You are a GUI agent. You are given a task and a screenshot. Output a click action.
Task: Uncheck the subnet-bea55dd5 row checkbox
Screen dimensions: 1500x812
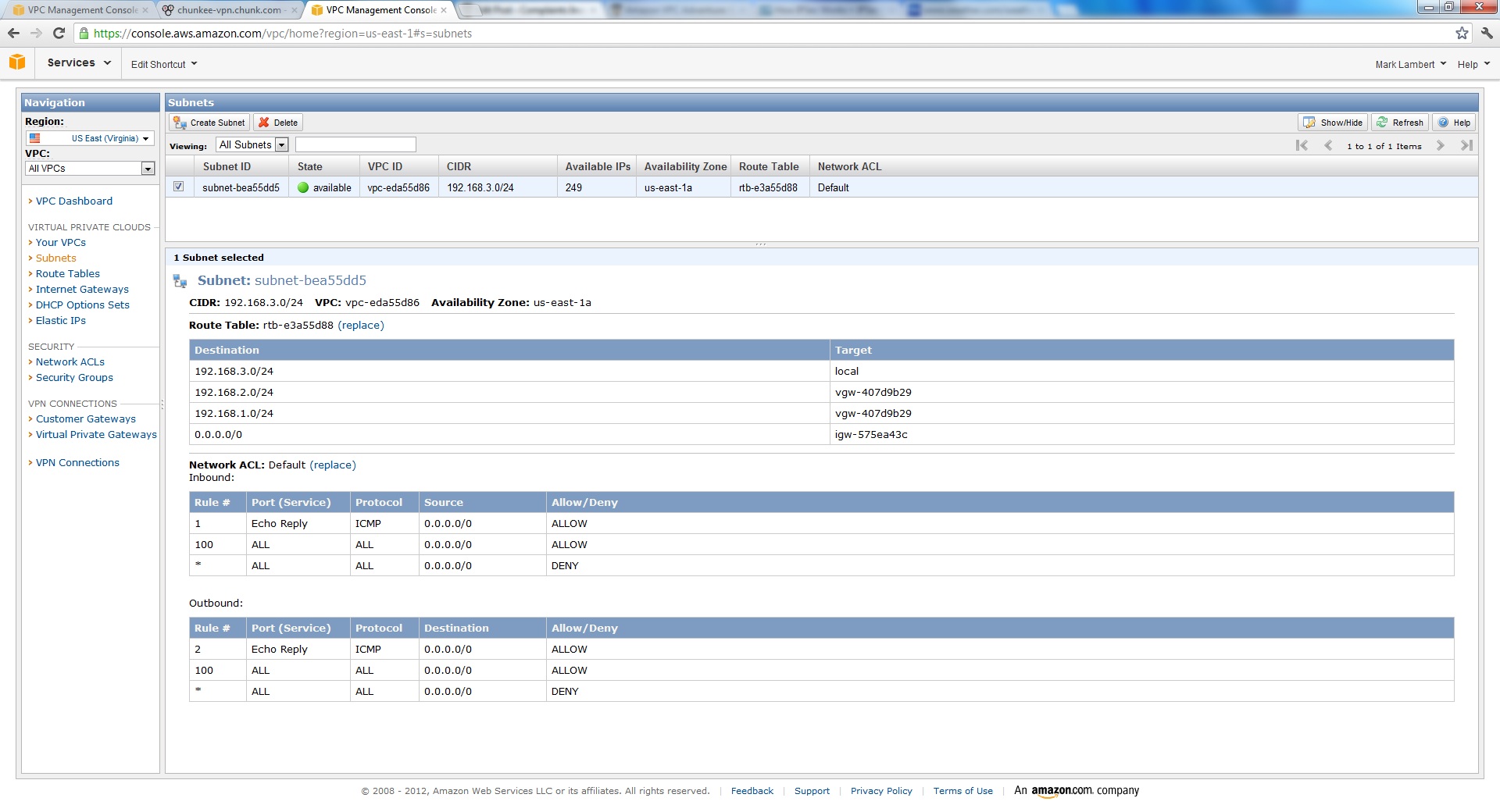coord(179,187)
